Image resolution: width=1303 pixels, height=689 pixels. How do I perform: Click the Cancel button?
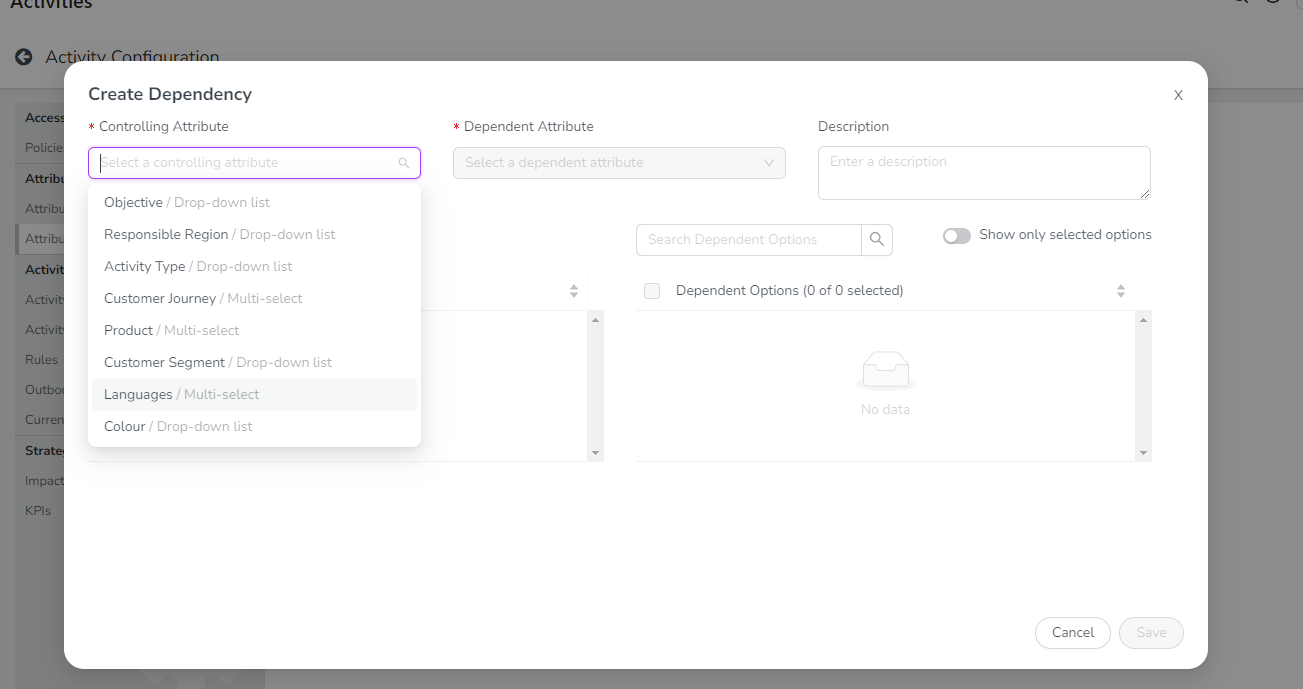tap(1073, 633)
